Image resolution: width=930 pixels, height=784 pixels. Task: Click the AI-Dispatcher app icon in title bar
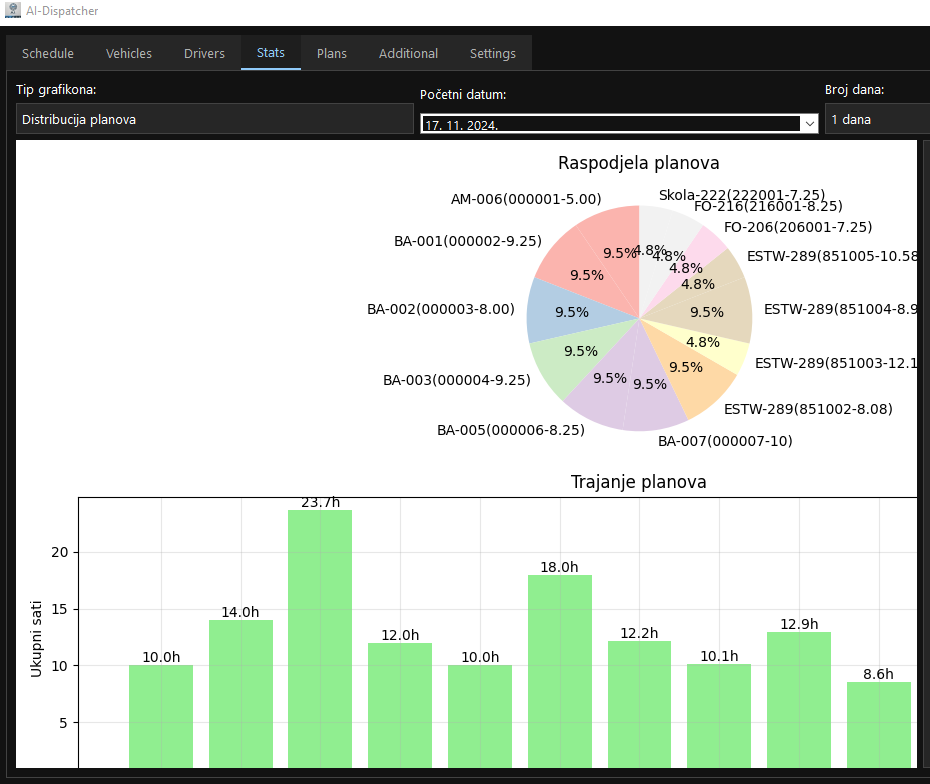[13, 11]
